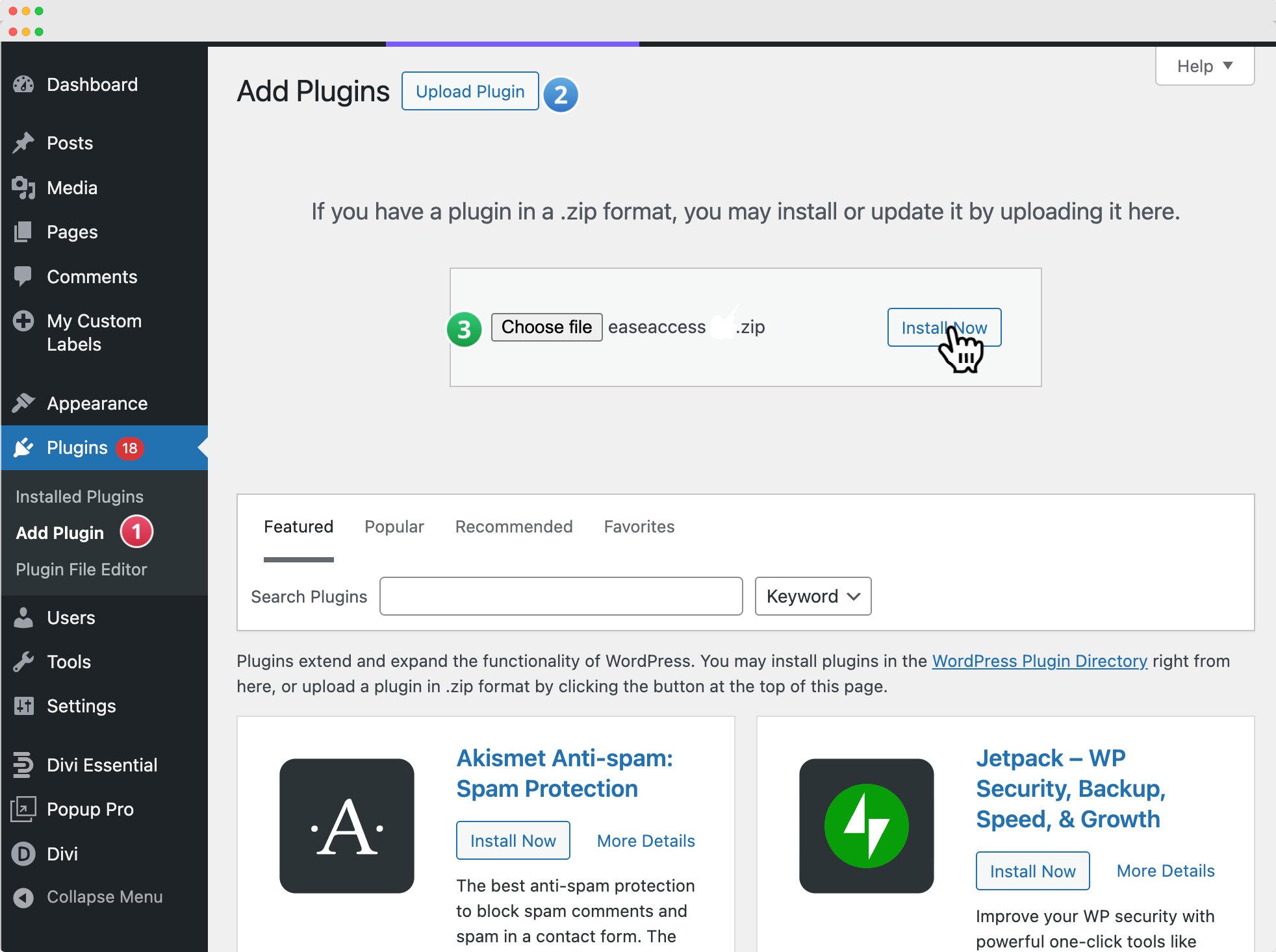Image resolution: width=1276 pixels, height=952 pixels.
Task: Click the Collapse Menu arrow icon
Action: coord(23,897)
